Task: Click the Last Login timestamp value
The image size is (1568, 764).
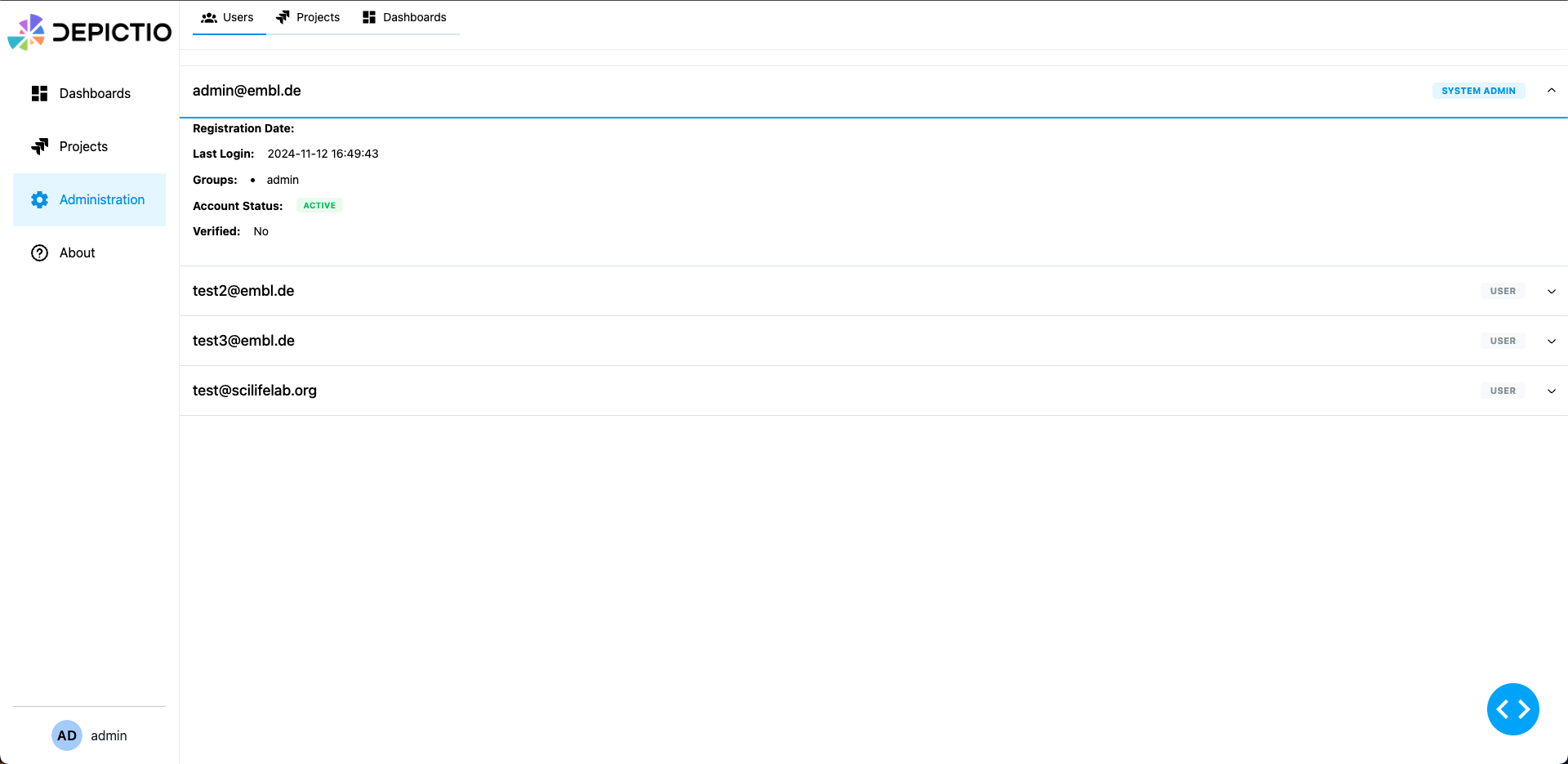Action: (x=323, y=154)
